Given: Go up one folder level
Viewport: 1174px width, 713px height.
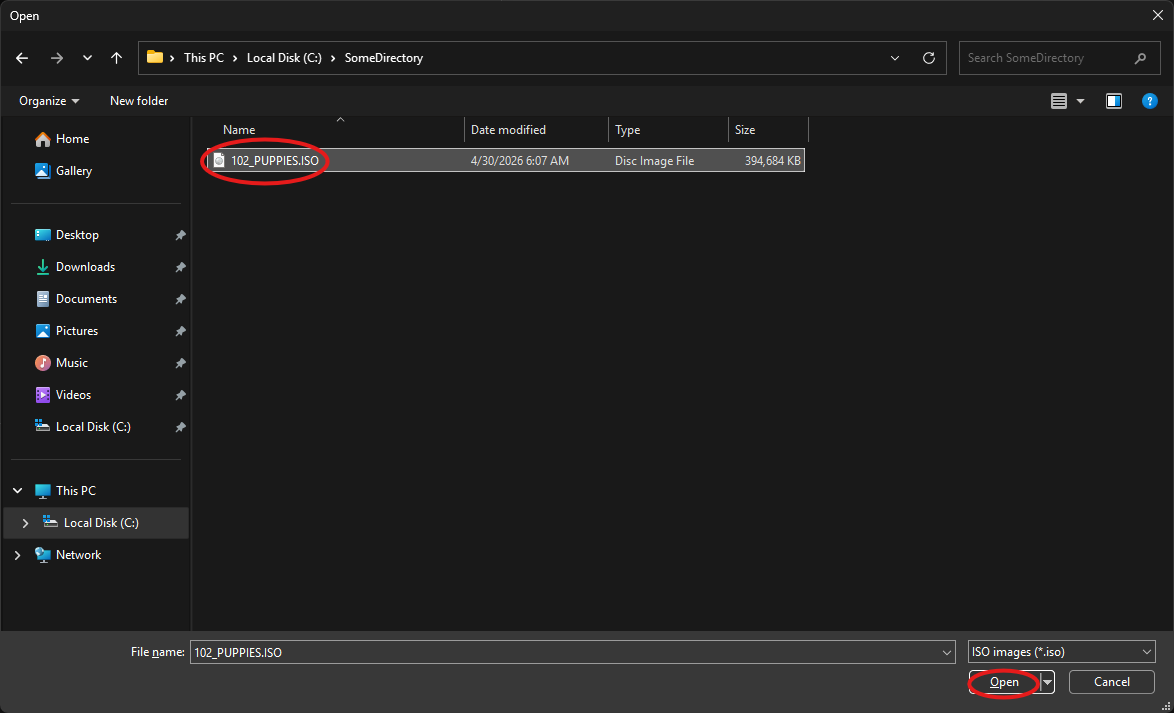Looking at the screenshot, I should coord(116,58).
